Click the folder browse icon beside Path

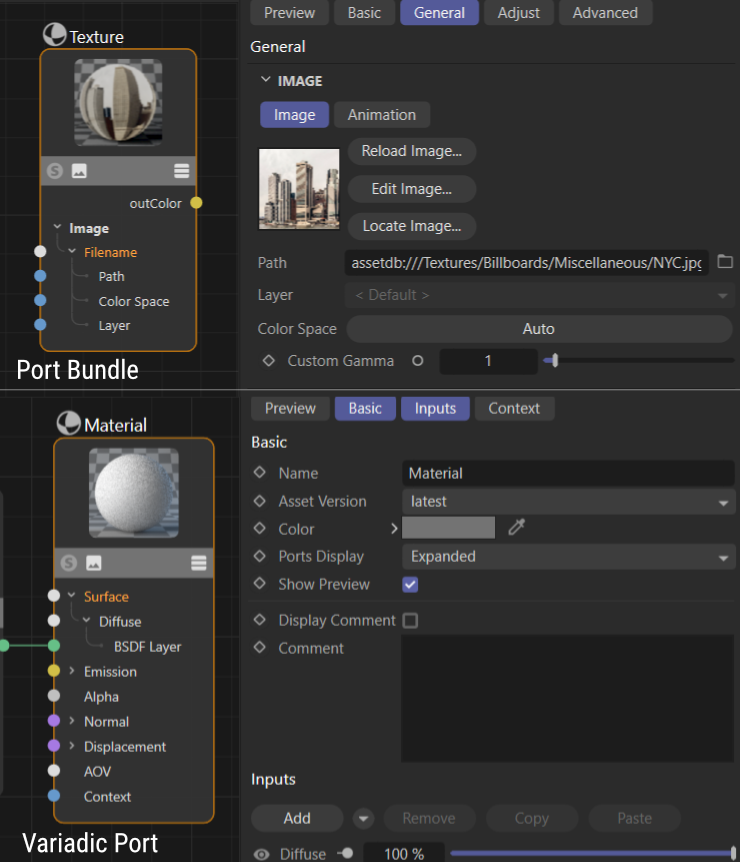725,262
